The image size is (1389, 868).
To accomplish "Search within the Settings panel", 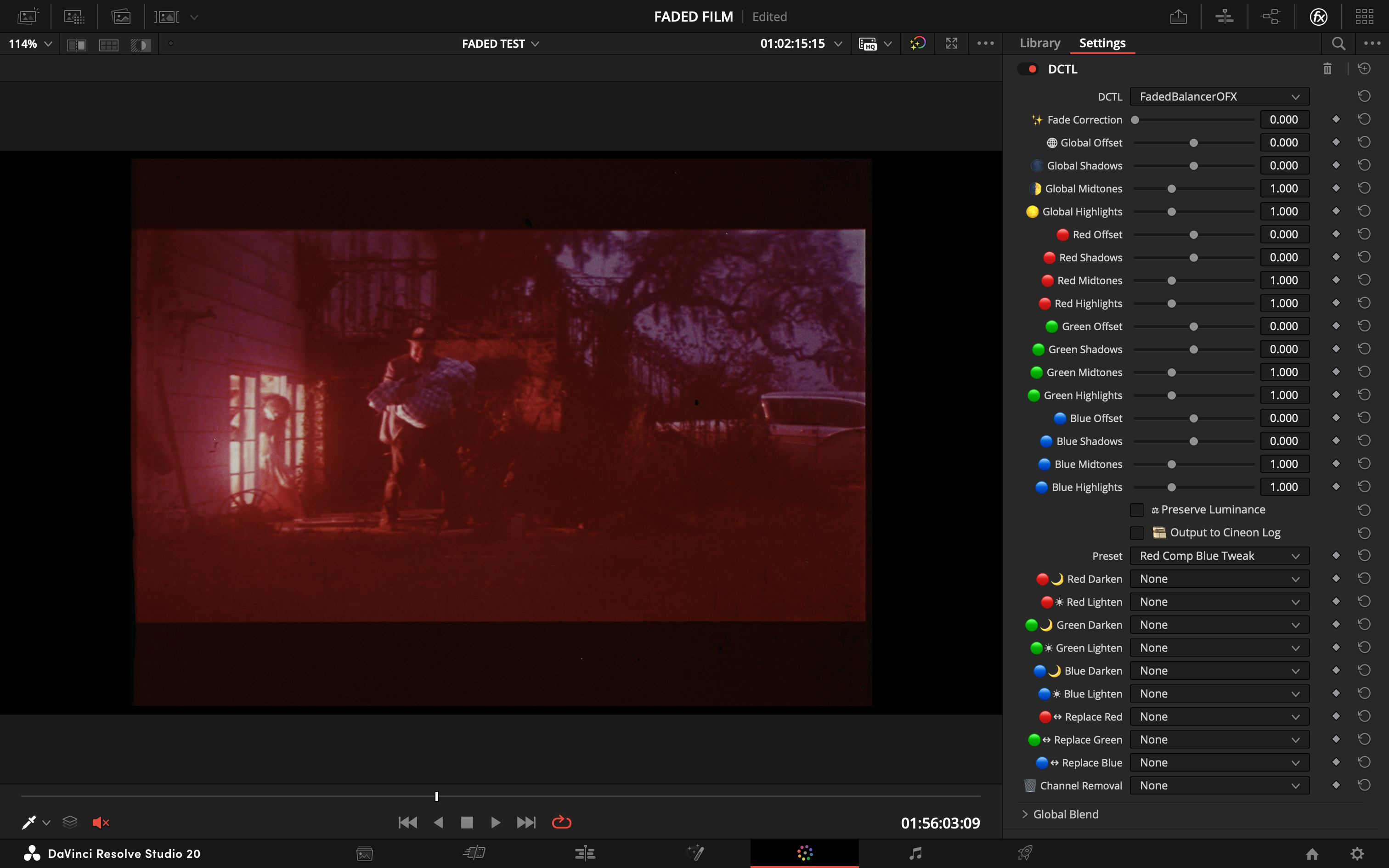I will click(1338, 44).
